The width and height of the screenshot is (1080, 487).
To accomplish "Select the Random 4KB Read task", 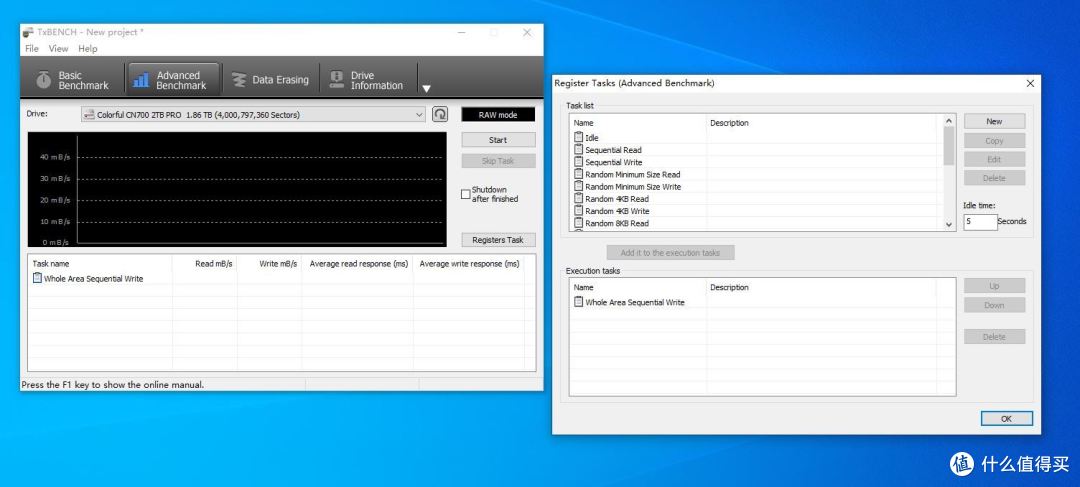I will tap(612, 199).
